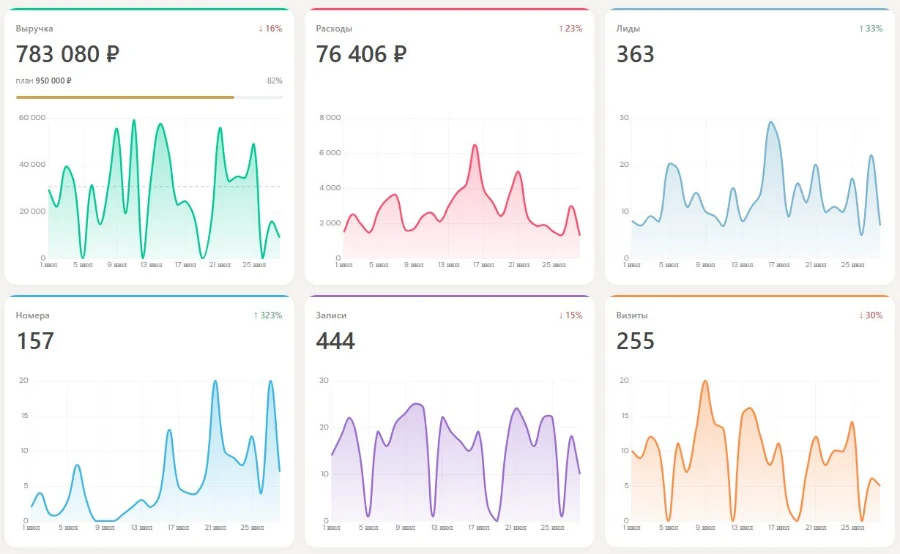Select the 255 visits total
This screenshot has width=900, height=554.
pyautogui.click(x=635, y=341)
